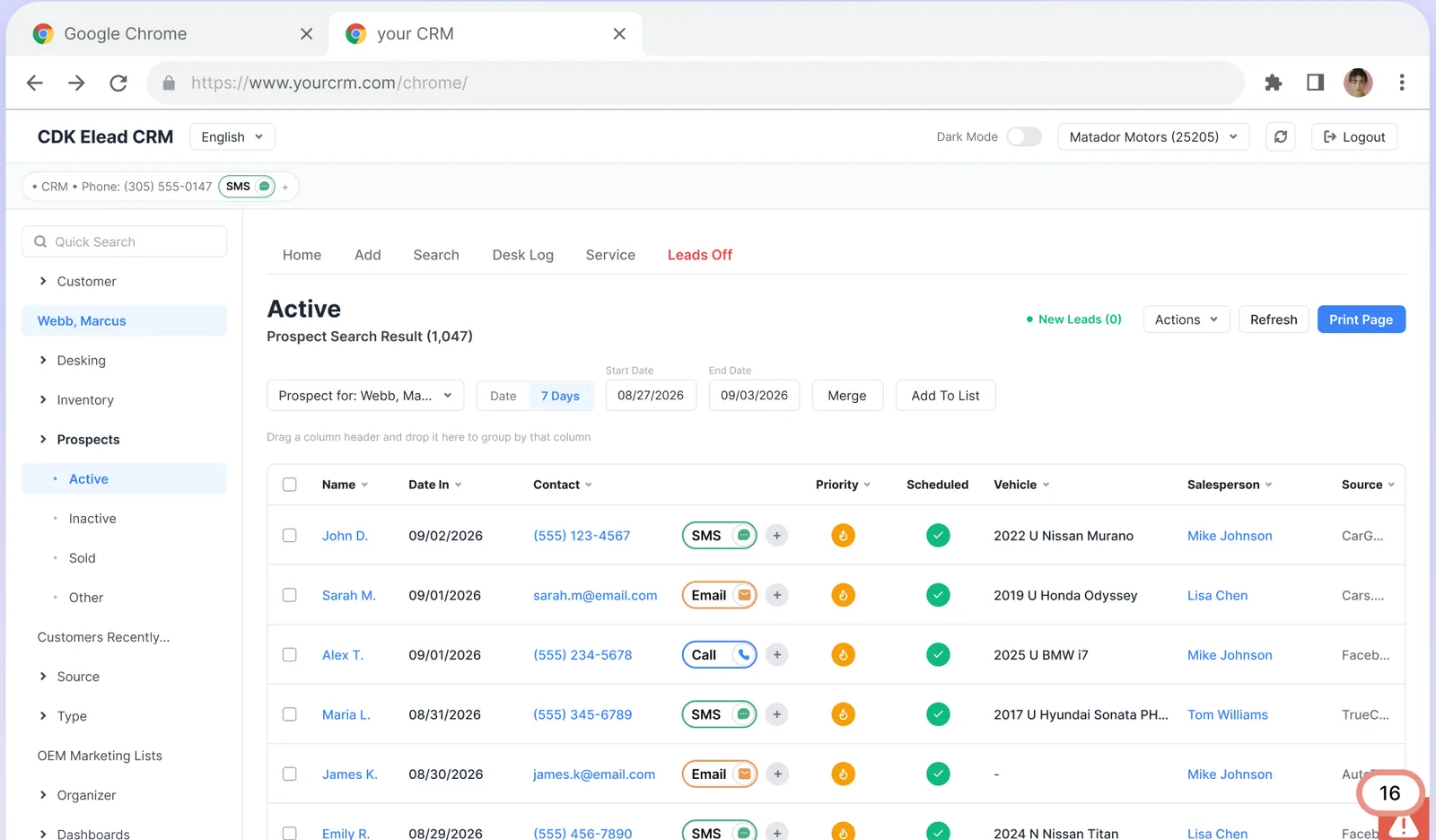Click scheduled checkmark for Sarah M.
The height and width of the screenshot is (840, 1436).
coord(938,595)
